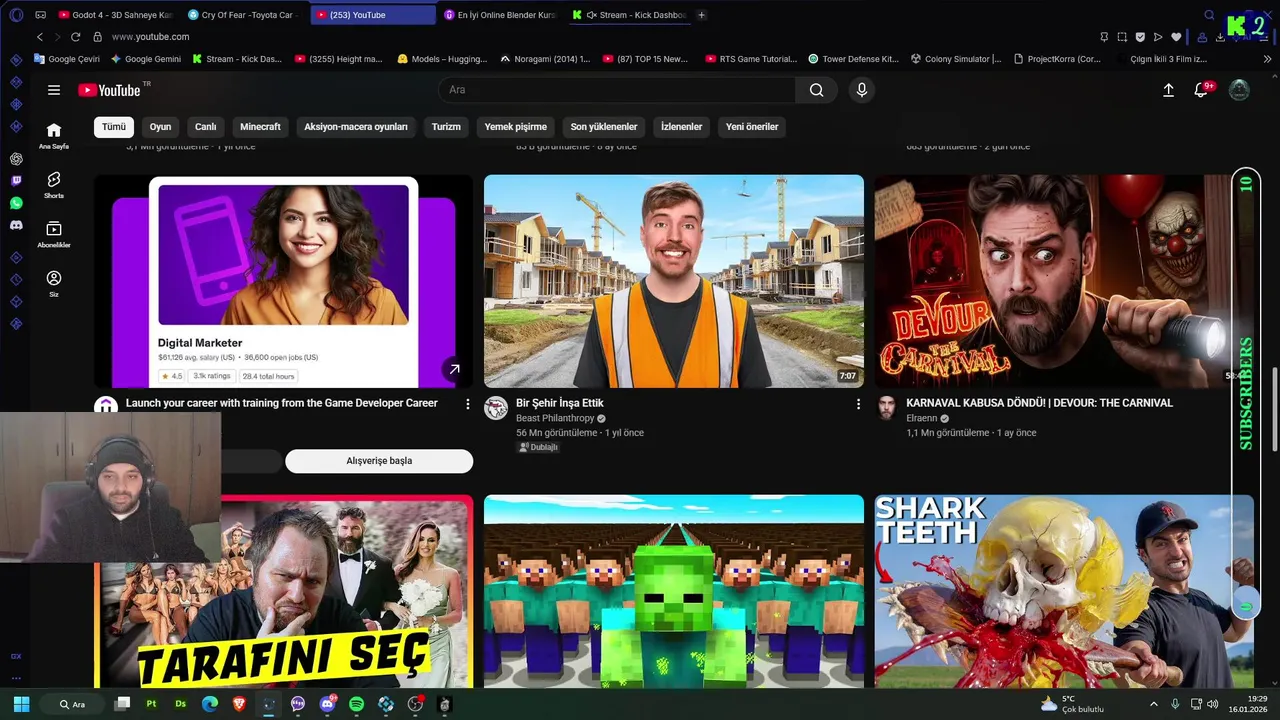1280x720 pixels.
Task: Select the Tümü filter chip
Action: point(114,127)
